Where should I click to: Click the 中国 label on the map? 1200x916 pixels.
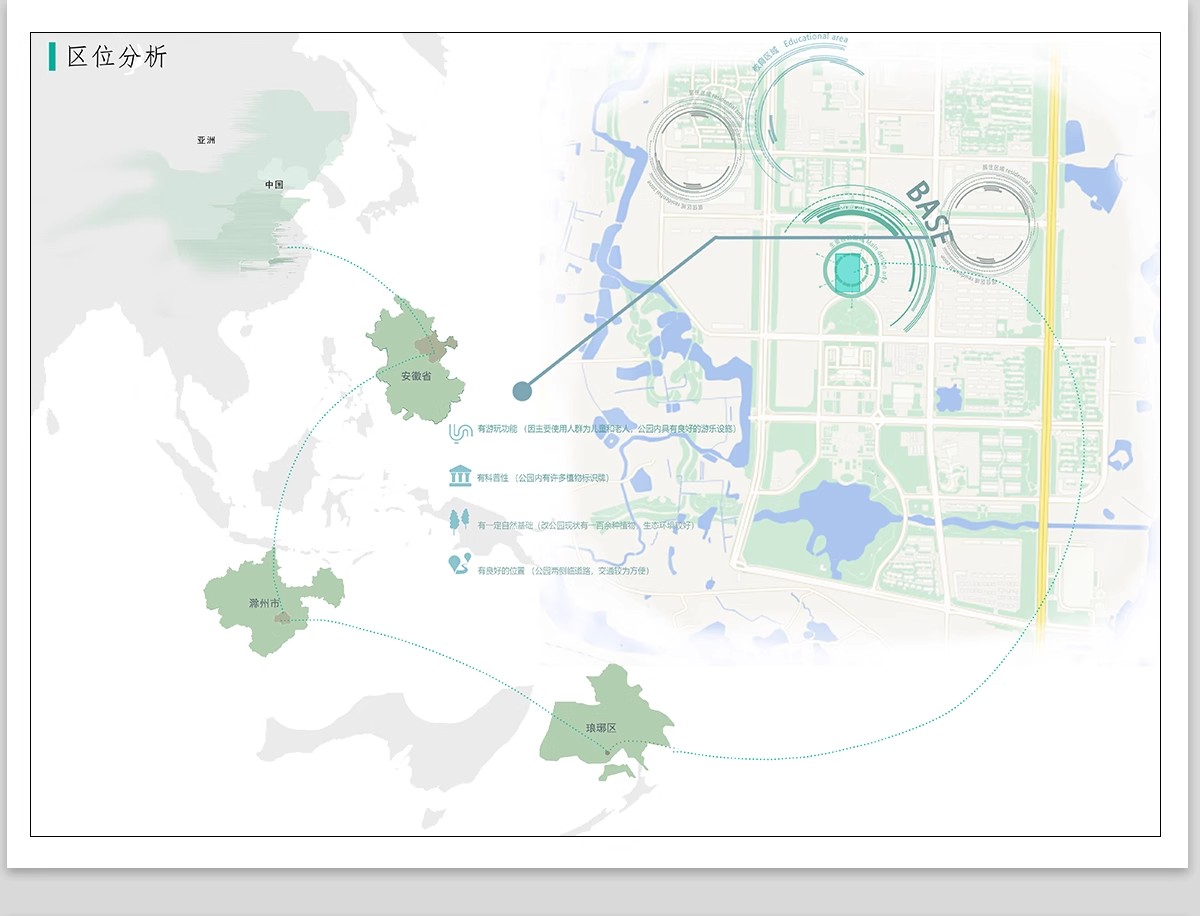(274, 185)
